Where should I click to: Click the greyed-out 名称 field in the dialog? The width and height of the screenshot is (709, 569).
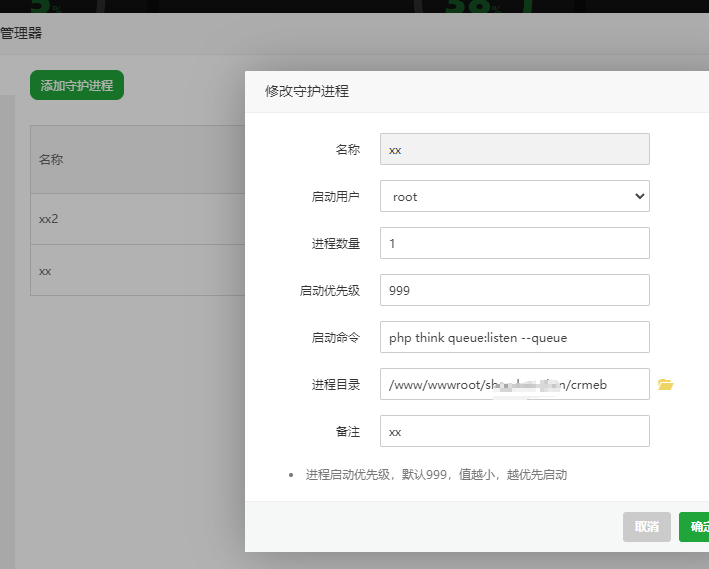(x=514, y=149)
